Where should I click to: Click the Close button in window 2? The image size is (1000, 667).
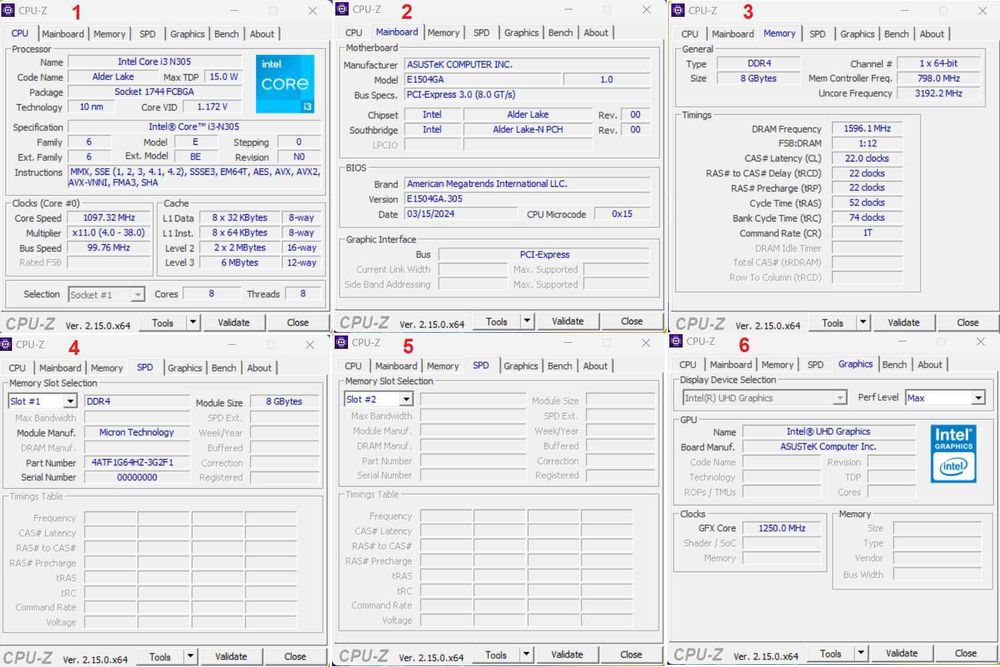click(x=631, y=321)
